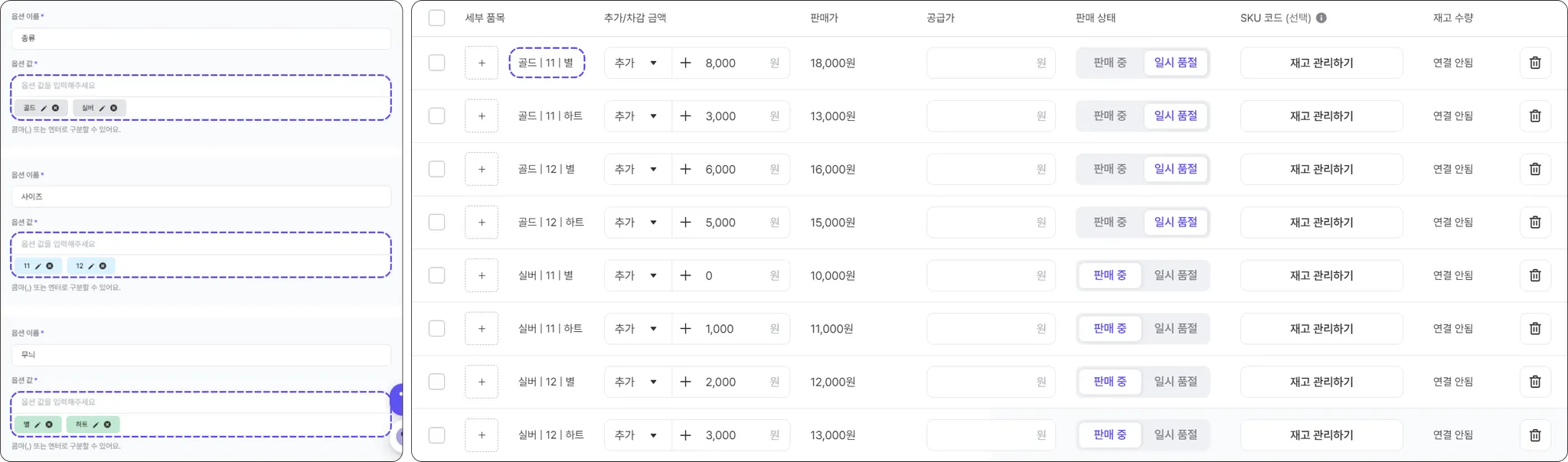Open the 추가 dropdown for 골드 | 11 | 별
The height and width of the screenshot is (462, 1568).
[x=637, y=63]
